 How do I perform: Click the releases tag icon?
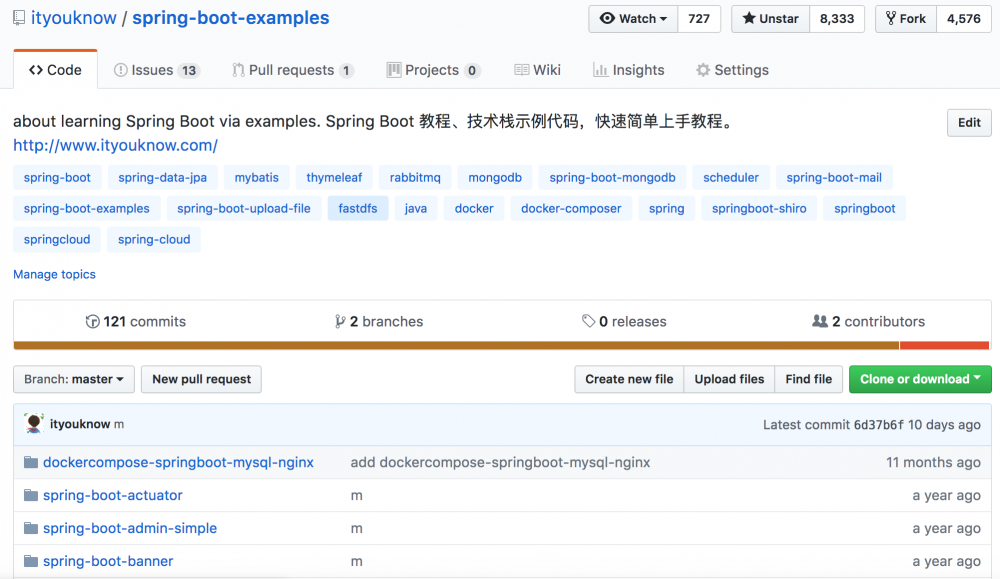click(x=588, y=322)
